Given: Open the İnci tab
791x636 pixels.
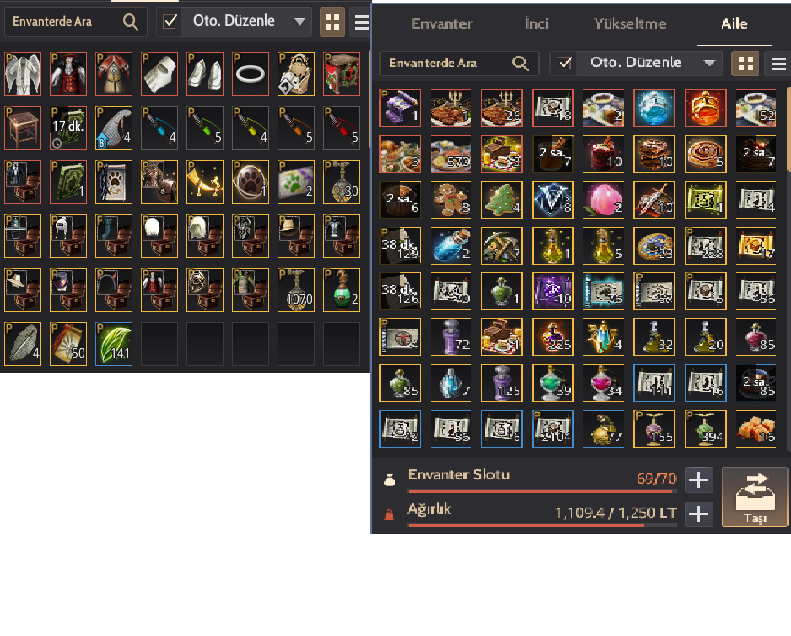Looking at the screenshot, I should (536, 24).
